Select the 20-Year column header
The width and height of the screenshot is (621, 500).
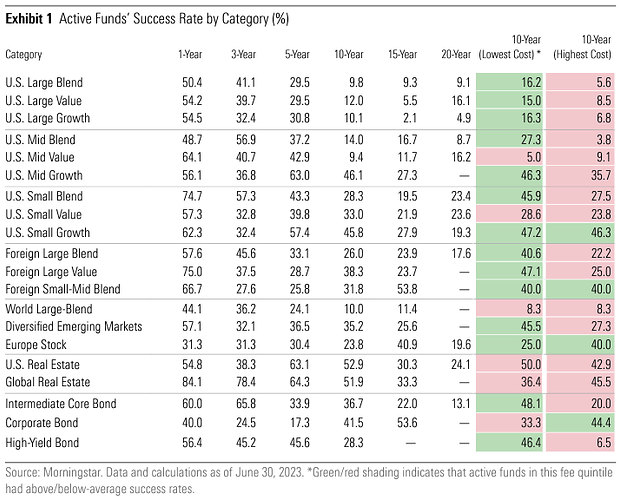point(456,54)
